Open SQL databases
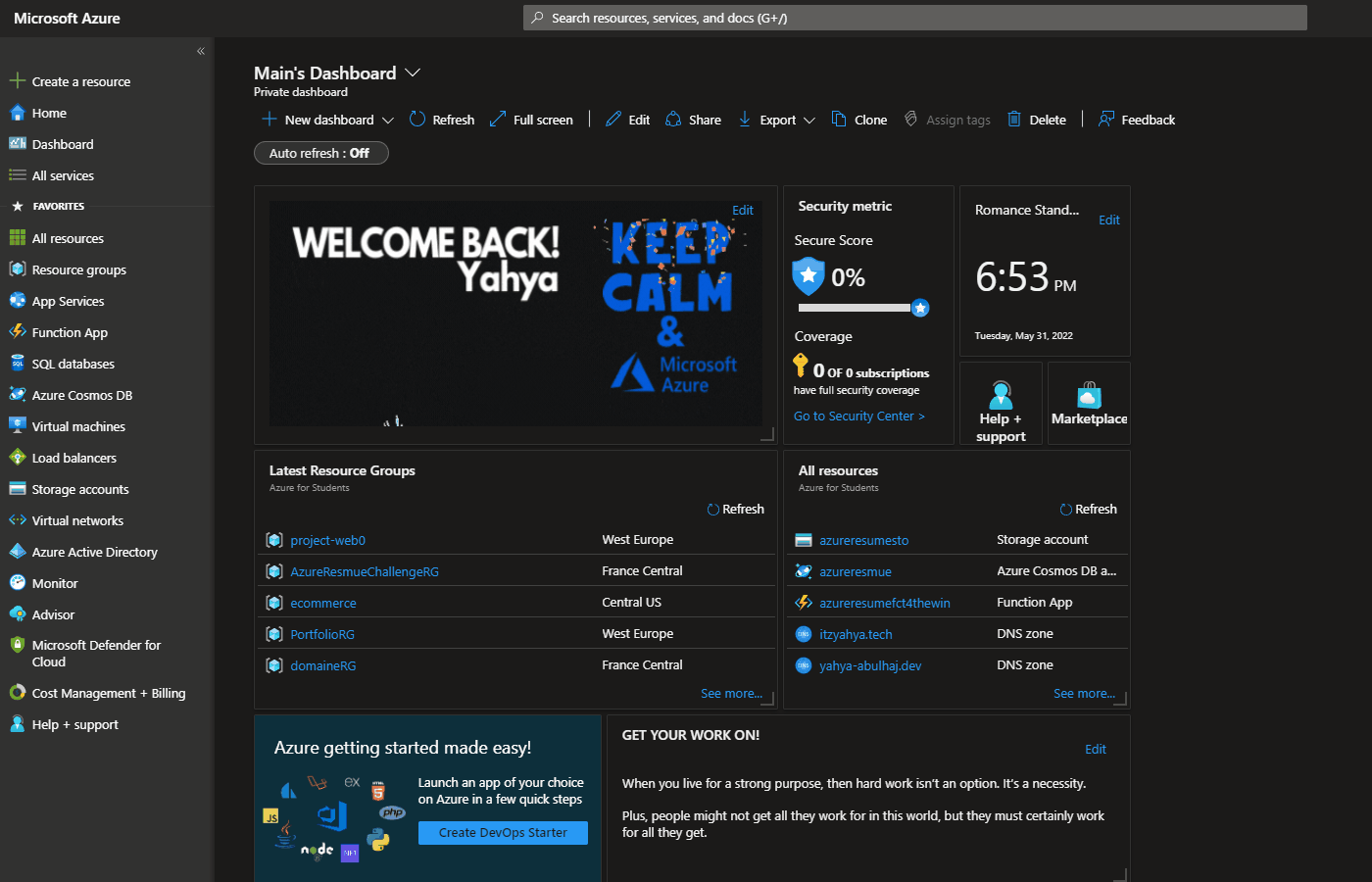The width and height of the screenshot is (1372, 882). [x=73, y=364]
